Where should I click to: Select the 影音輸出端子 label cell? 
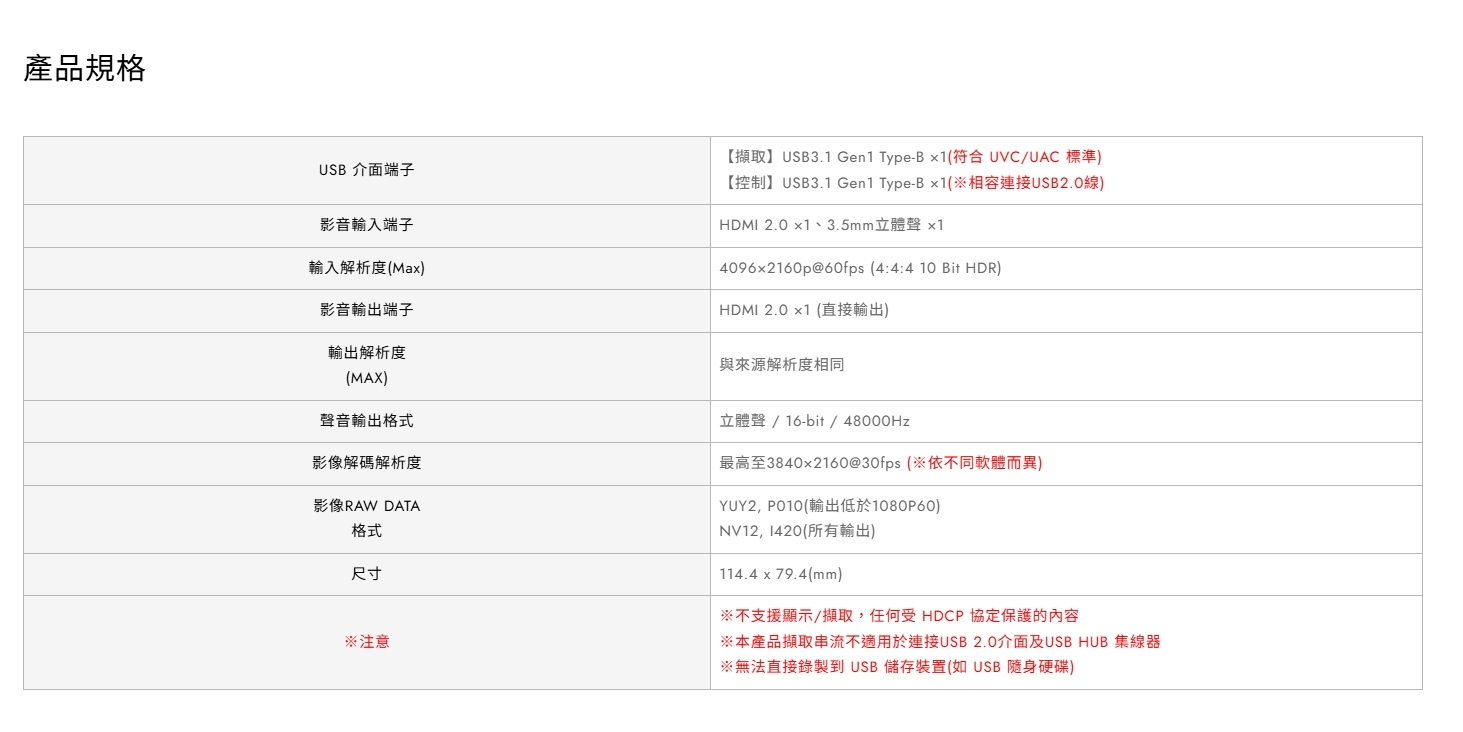pos(366,310)
